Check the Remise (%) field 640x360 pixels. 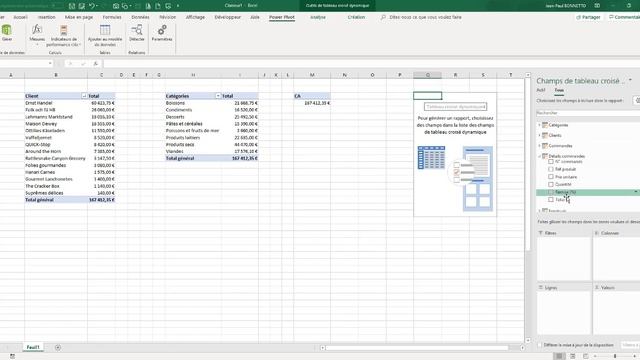point(551,192)
